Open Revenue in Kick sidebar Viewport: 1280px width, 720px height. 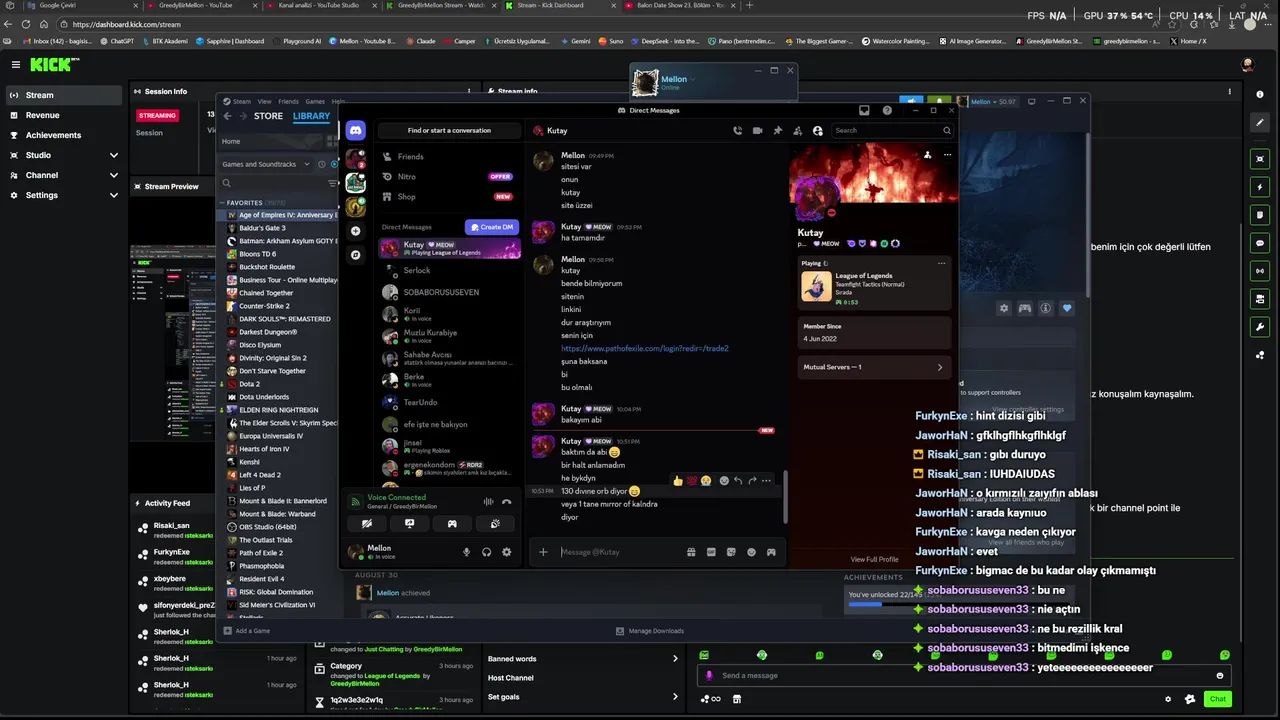(x=64, y=115)
